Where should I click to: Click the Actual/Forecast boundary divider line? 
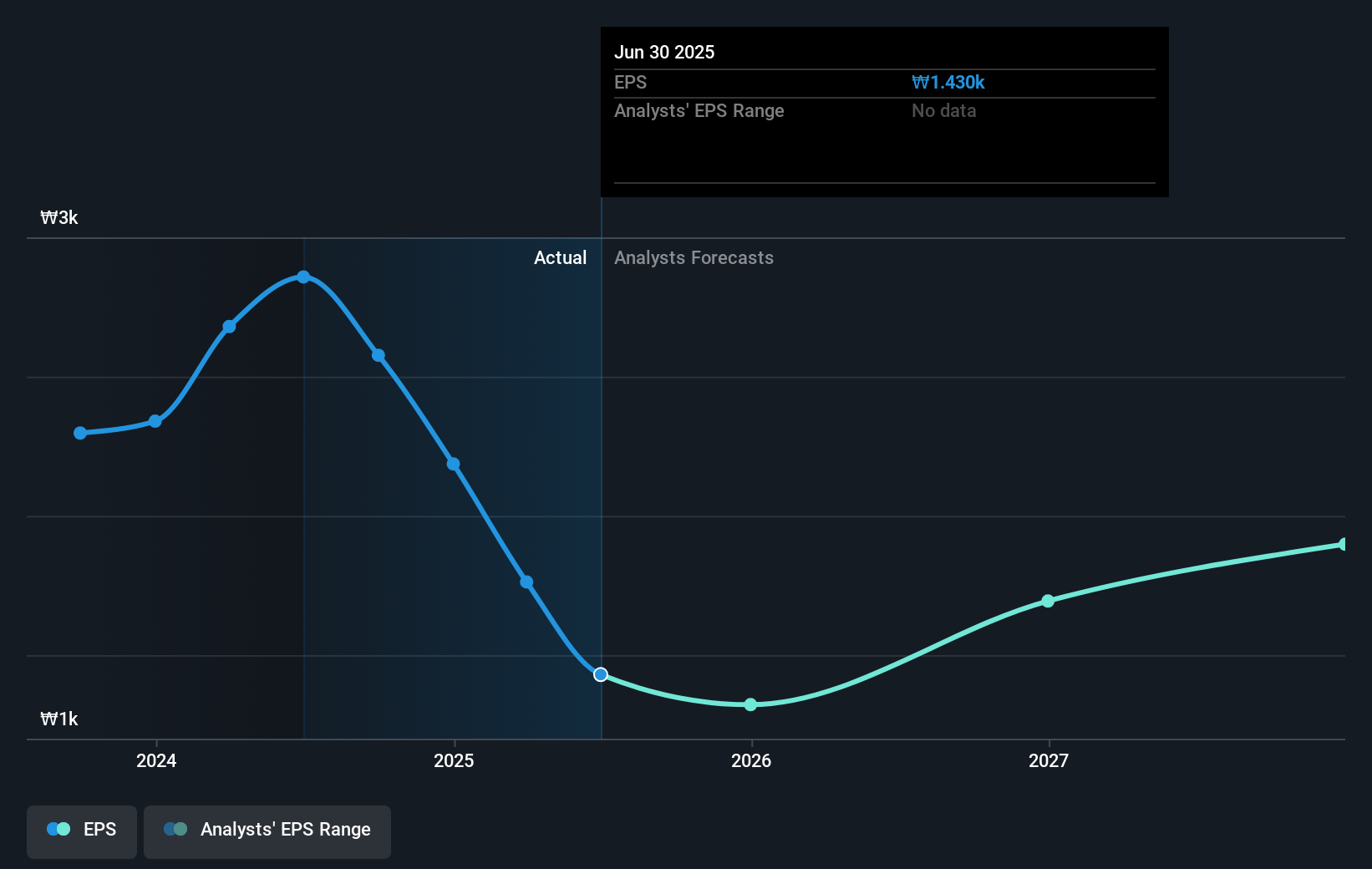(600, 468)
